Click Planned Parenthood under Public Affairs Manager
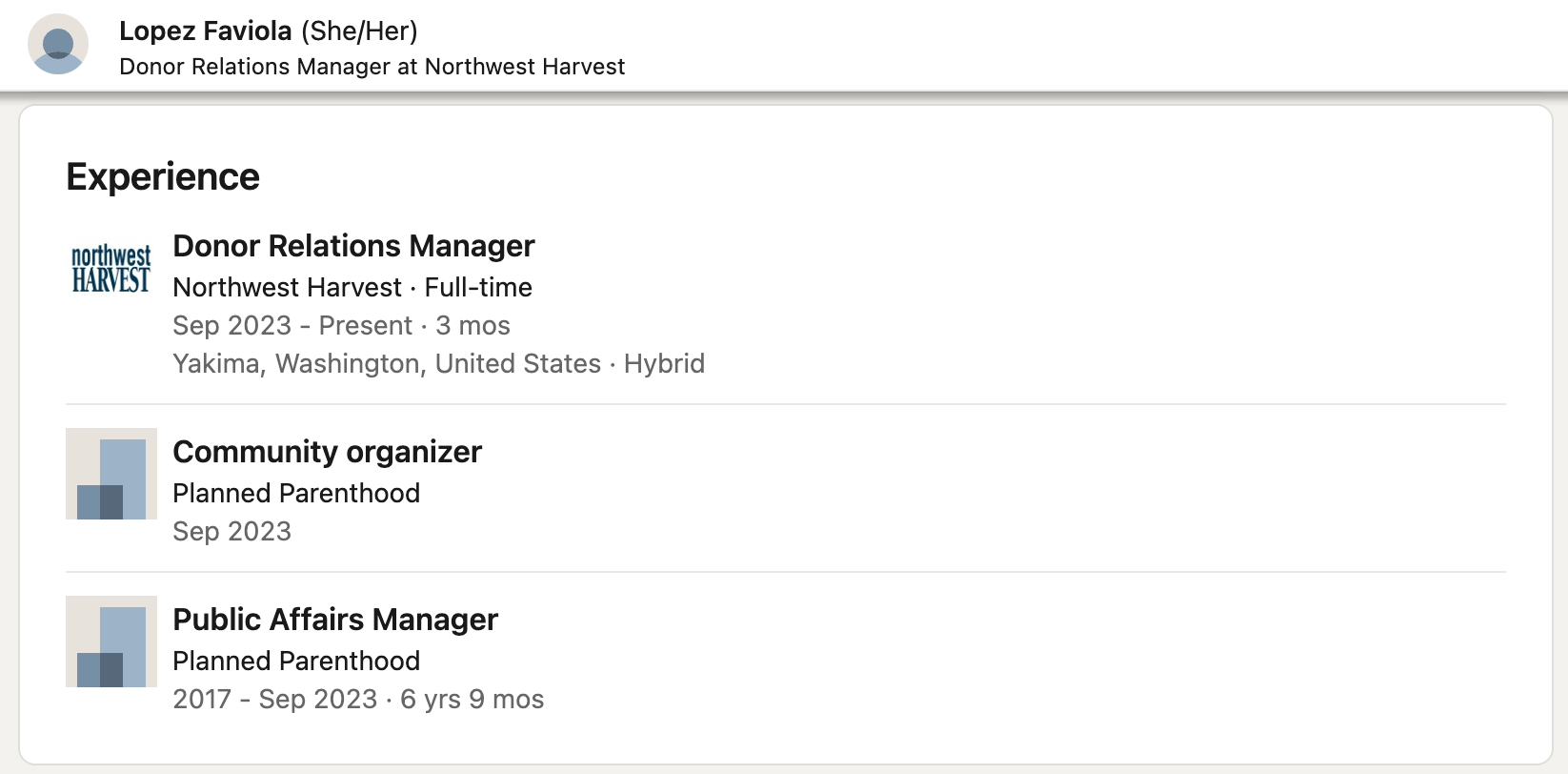 pos(296,661)
